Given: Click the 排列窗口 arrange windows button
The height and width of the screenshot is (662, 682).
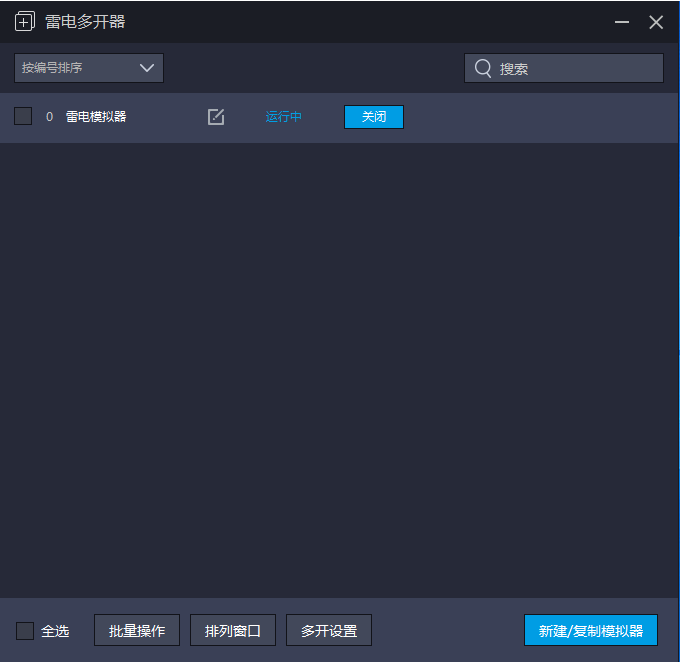Looking at the screenshot, I should [x=233, y=630].
